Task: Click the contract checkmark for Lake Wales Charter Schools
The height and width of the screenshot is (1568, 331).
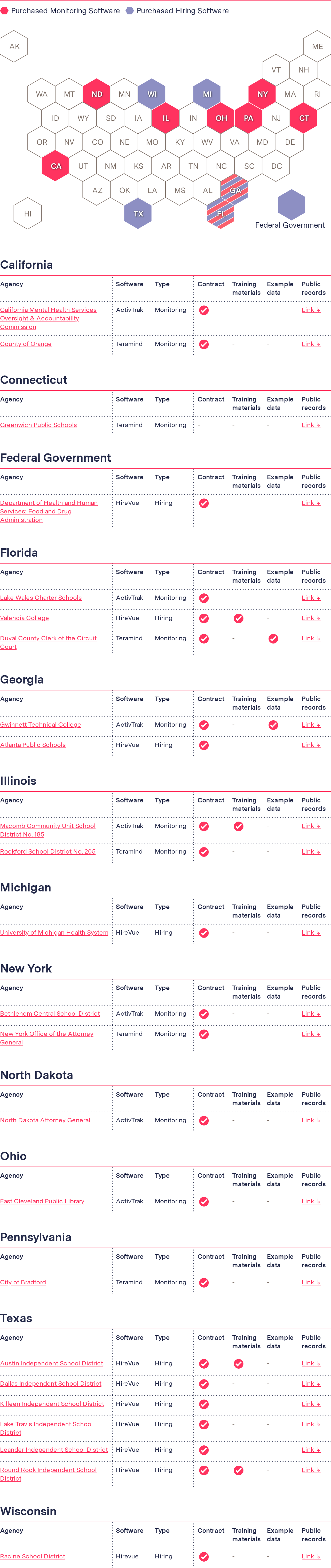Action: pyautogui.click(x=204, y=598)
